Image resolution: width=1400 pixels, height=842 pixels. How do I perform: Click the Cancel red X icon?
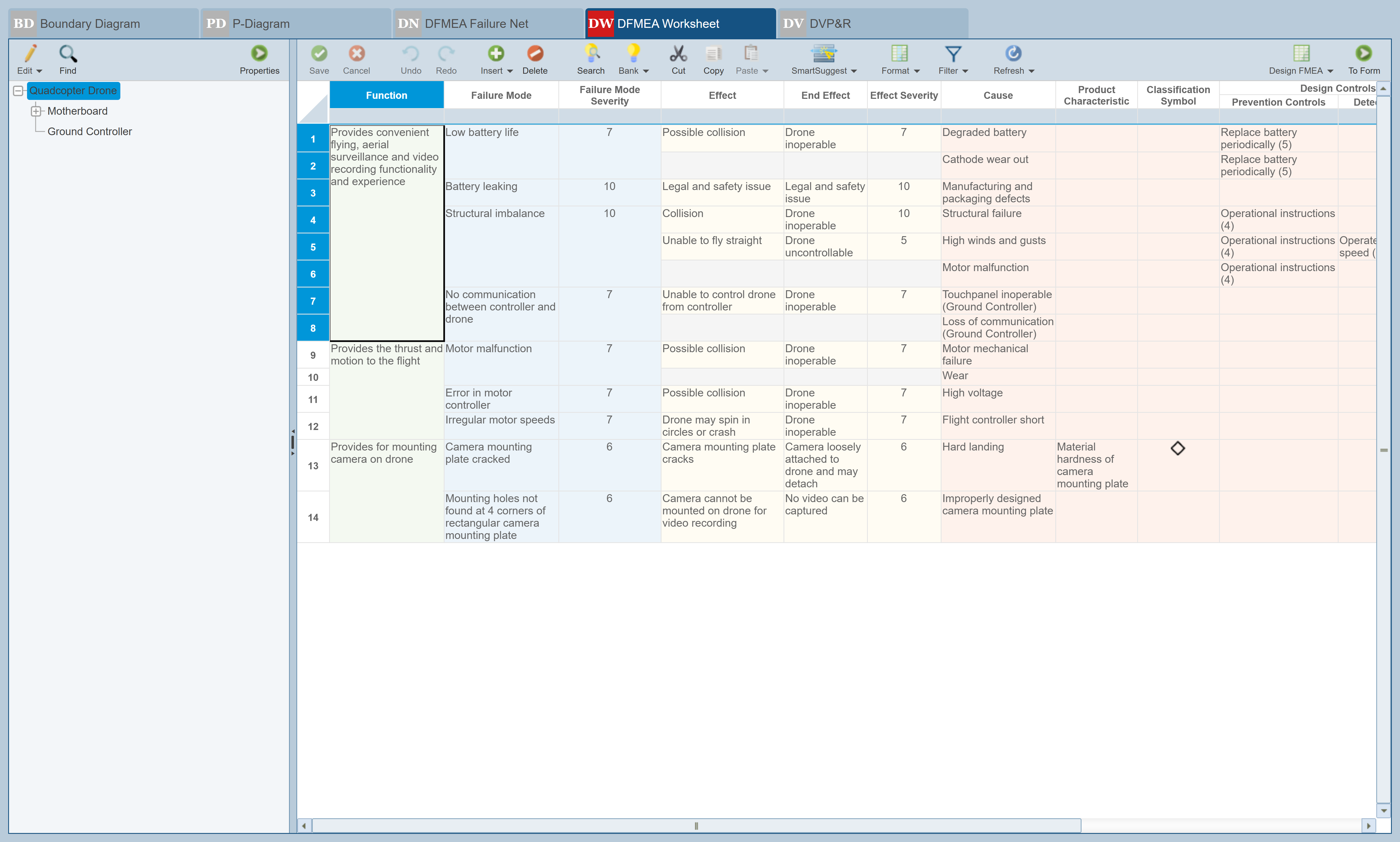point(356,54)
